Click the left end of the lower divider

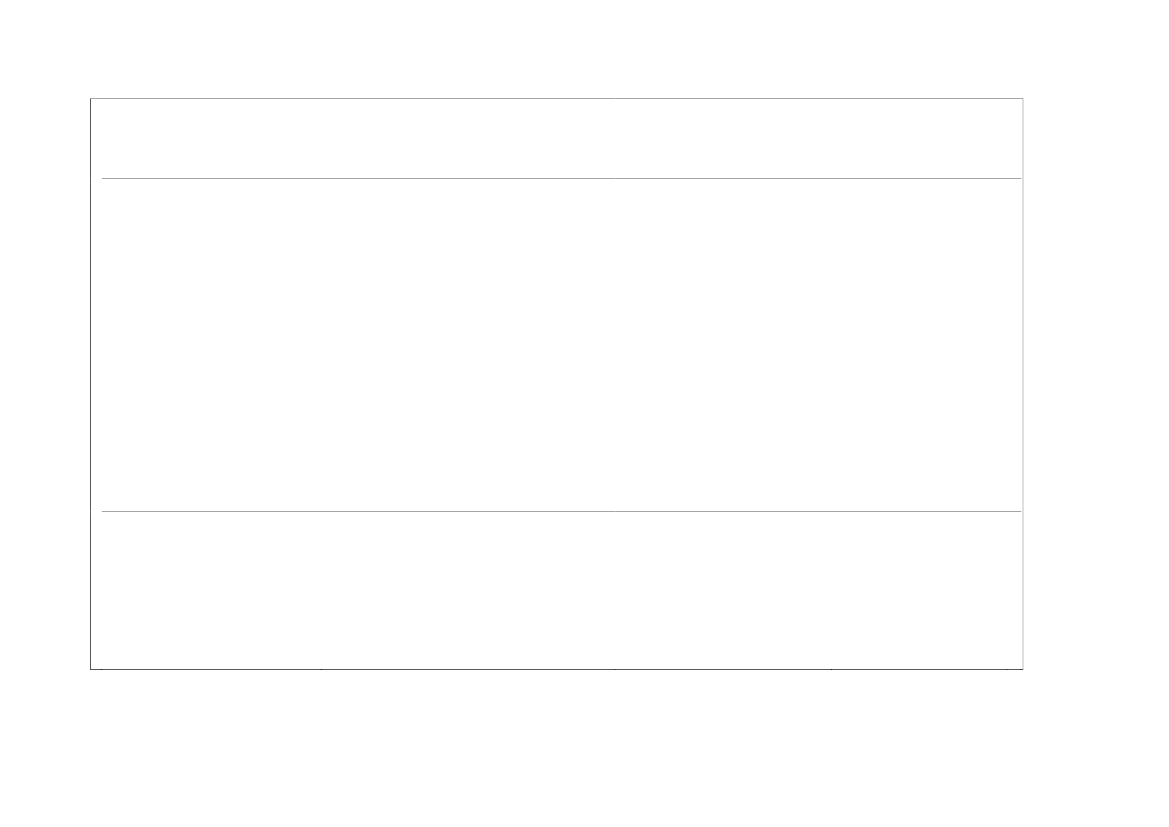[x=104, y=512]
